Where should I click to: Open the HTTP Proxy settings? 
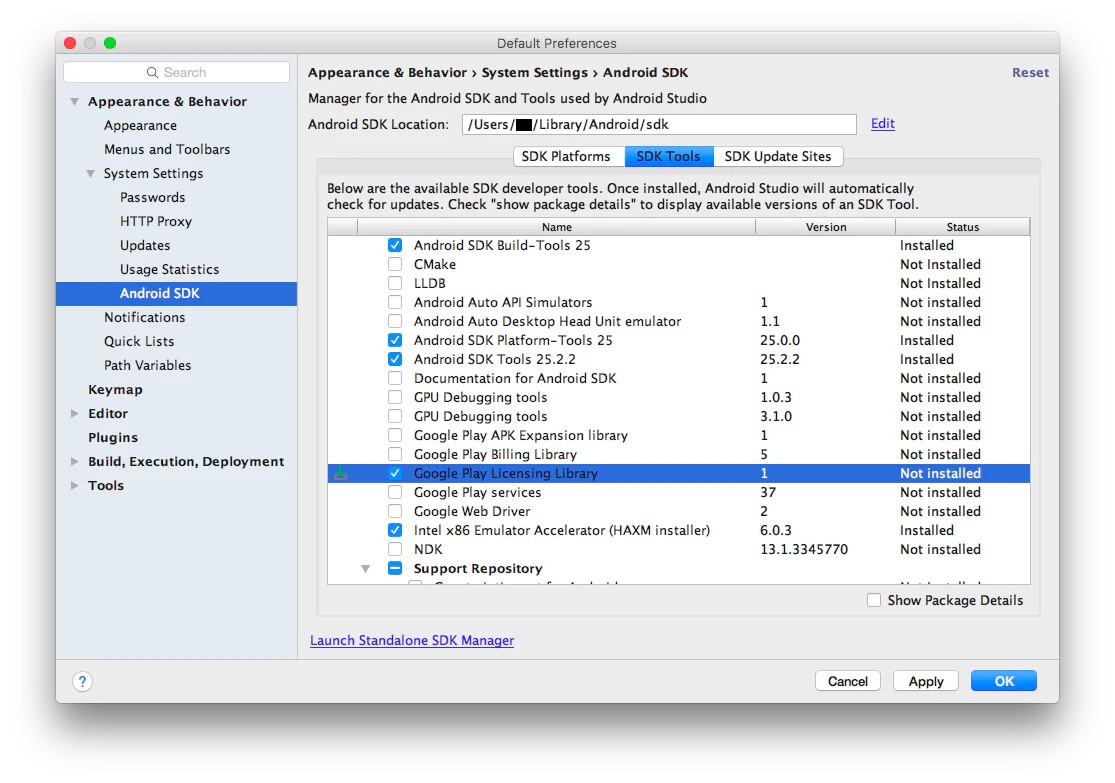tap(156, 221)
